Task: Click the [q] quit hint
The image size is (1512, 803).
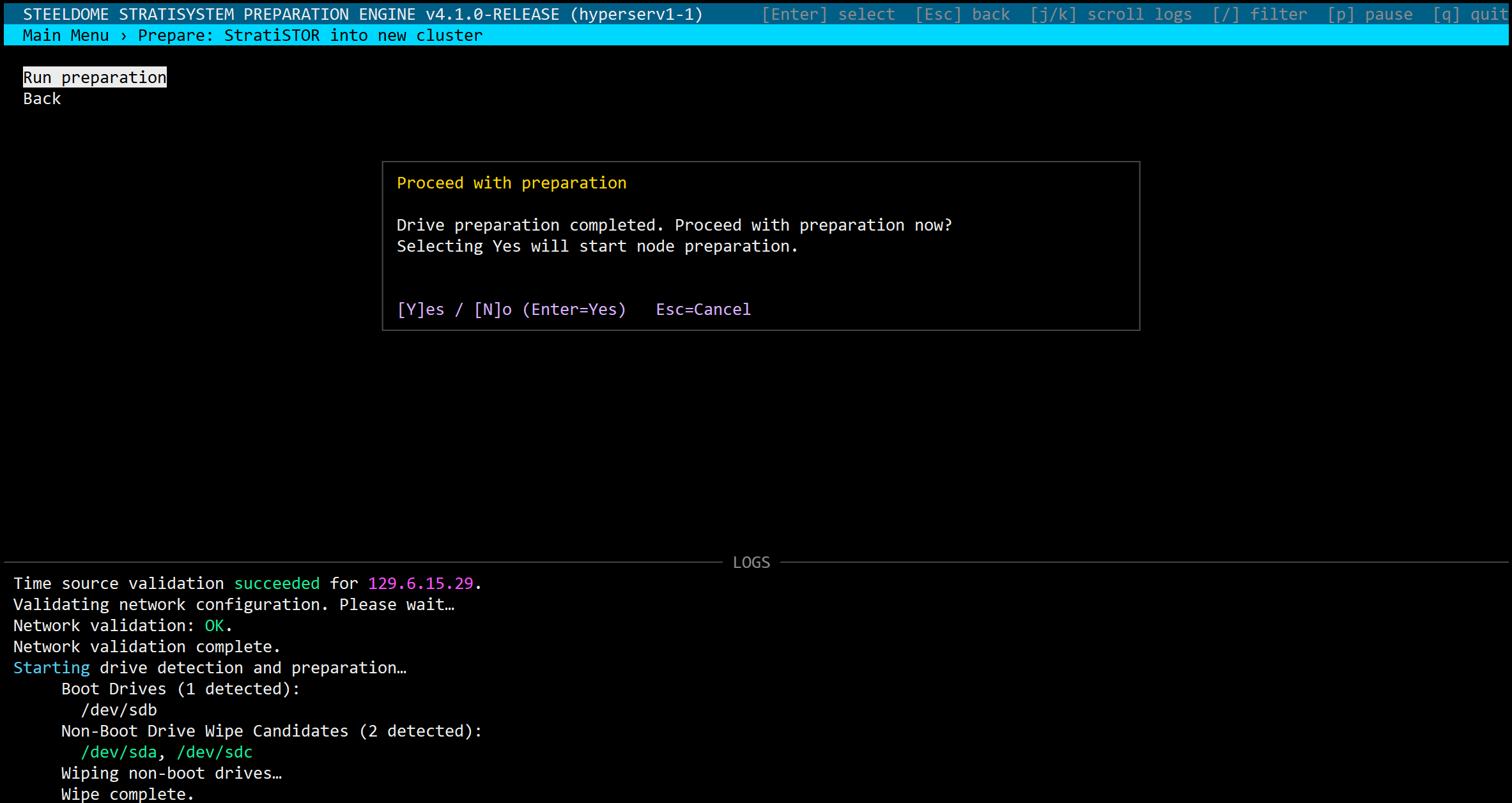Action: point(1470,14)
